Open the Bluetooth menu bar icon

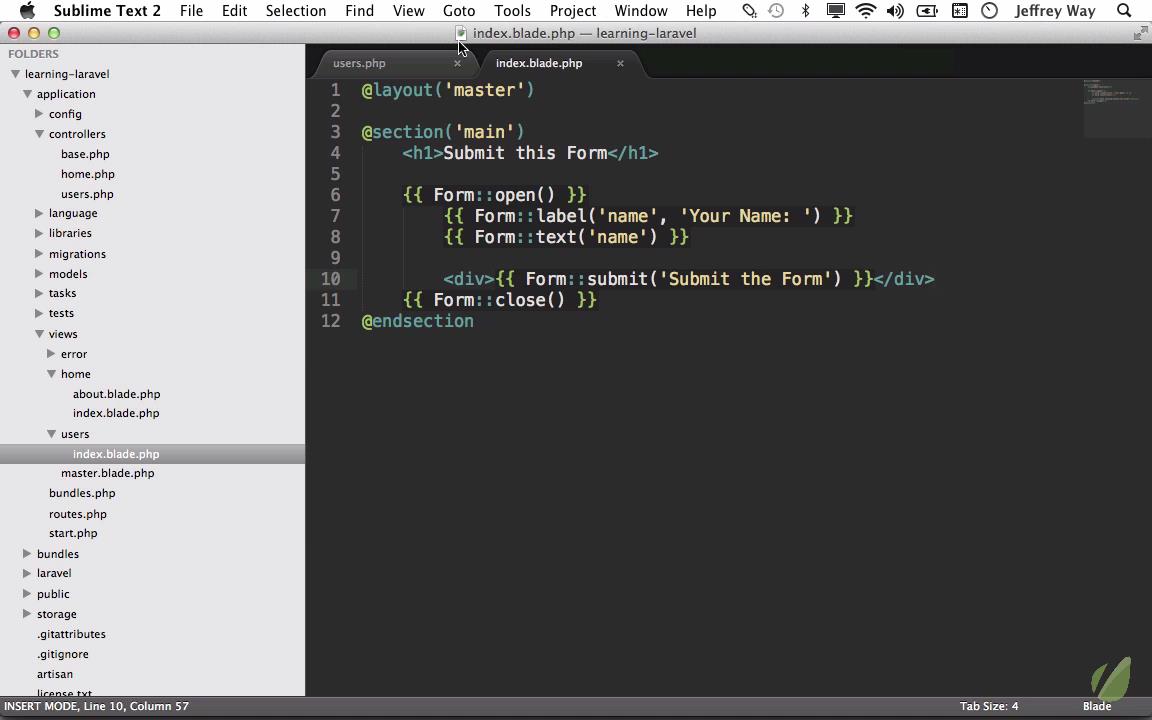(x=805, y=10)
